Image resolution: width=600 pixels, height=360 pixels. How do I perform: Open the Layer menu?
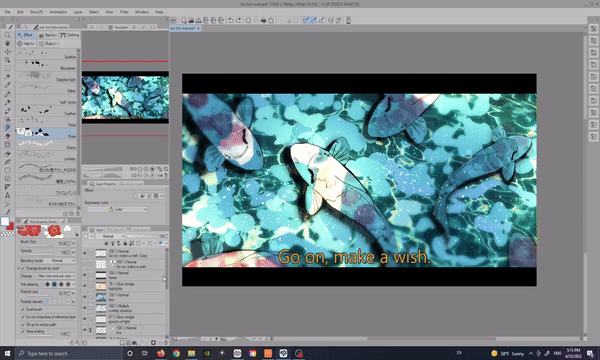pos(78,12)
